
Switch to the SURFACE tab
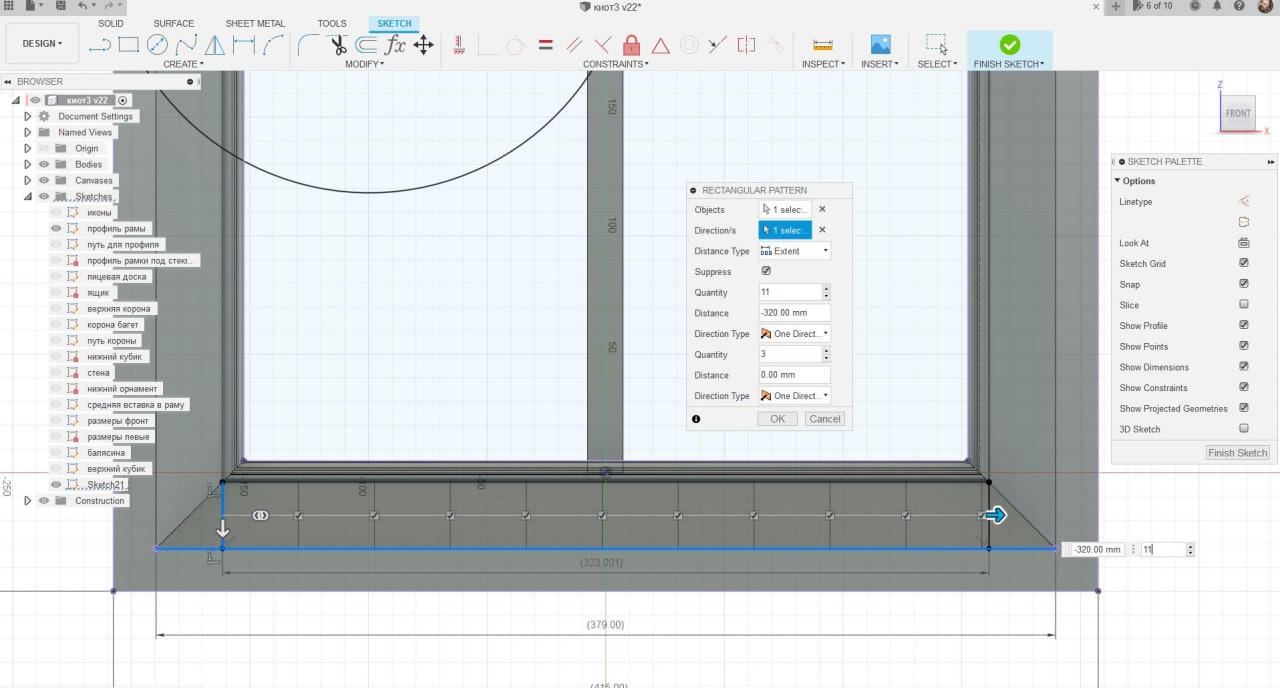[x=174, y=23]
